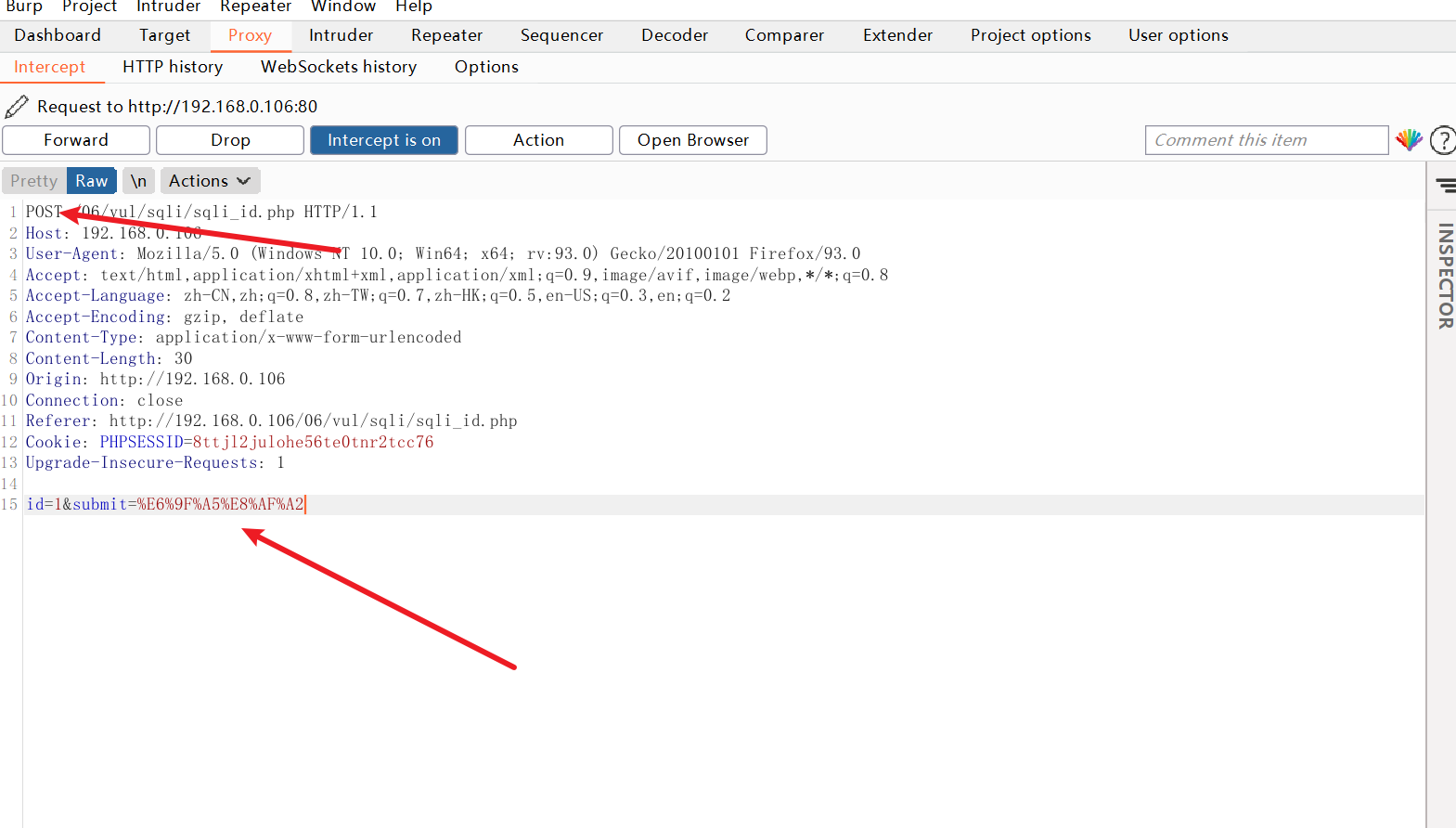Select the Proxy tab

point(250,35)
